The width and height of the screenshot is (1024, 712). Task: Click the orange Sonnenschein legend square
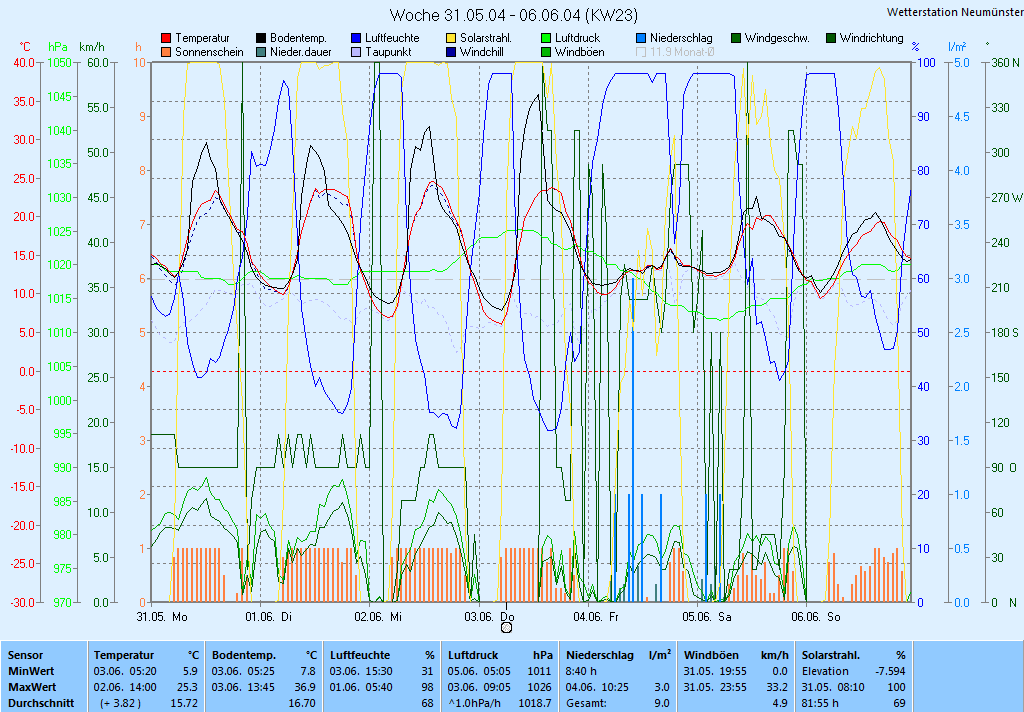166,52
